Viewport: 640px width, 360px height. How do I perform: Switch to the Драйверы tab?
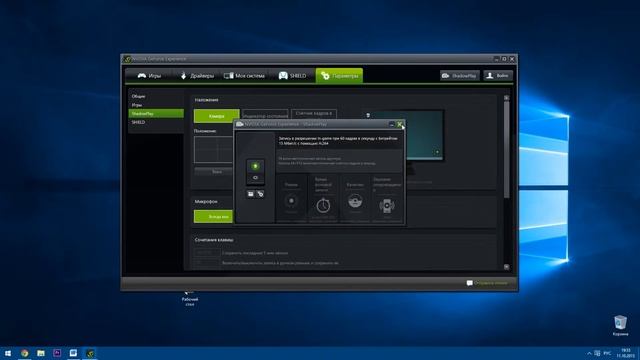click(x=197, y=76)
